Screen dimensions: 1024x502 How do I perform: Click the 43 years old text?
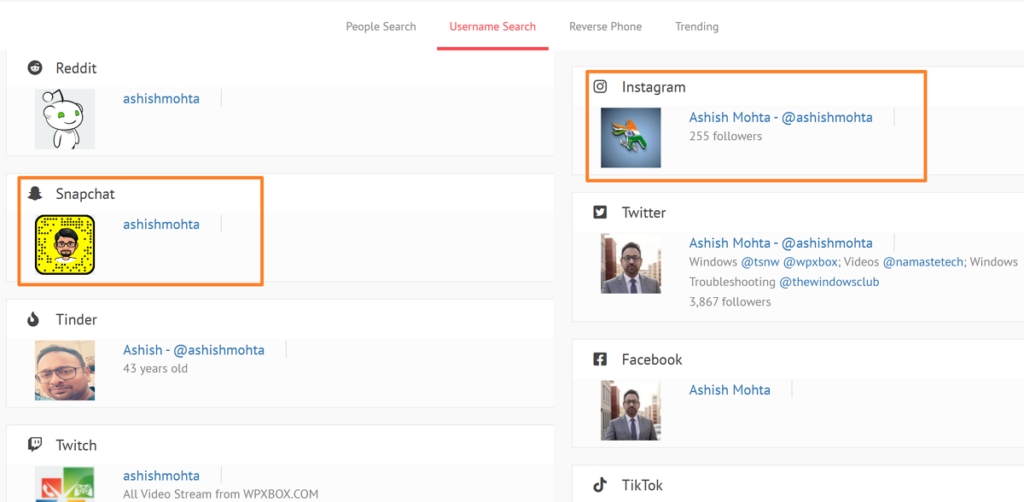(x=155, y=368)
